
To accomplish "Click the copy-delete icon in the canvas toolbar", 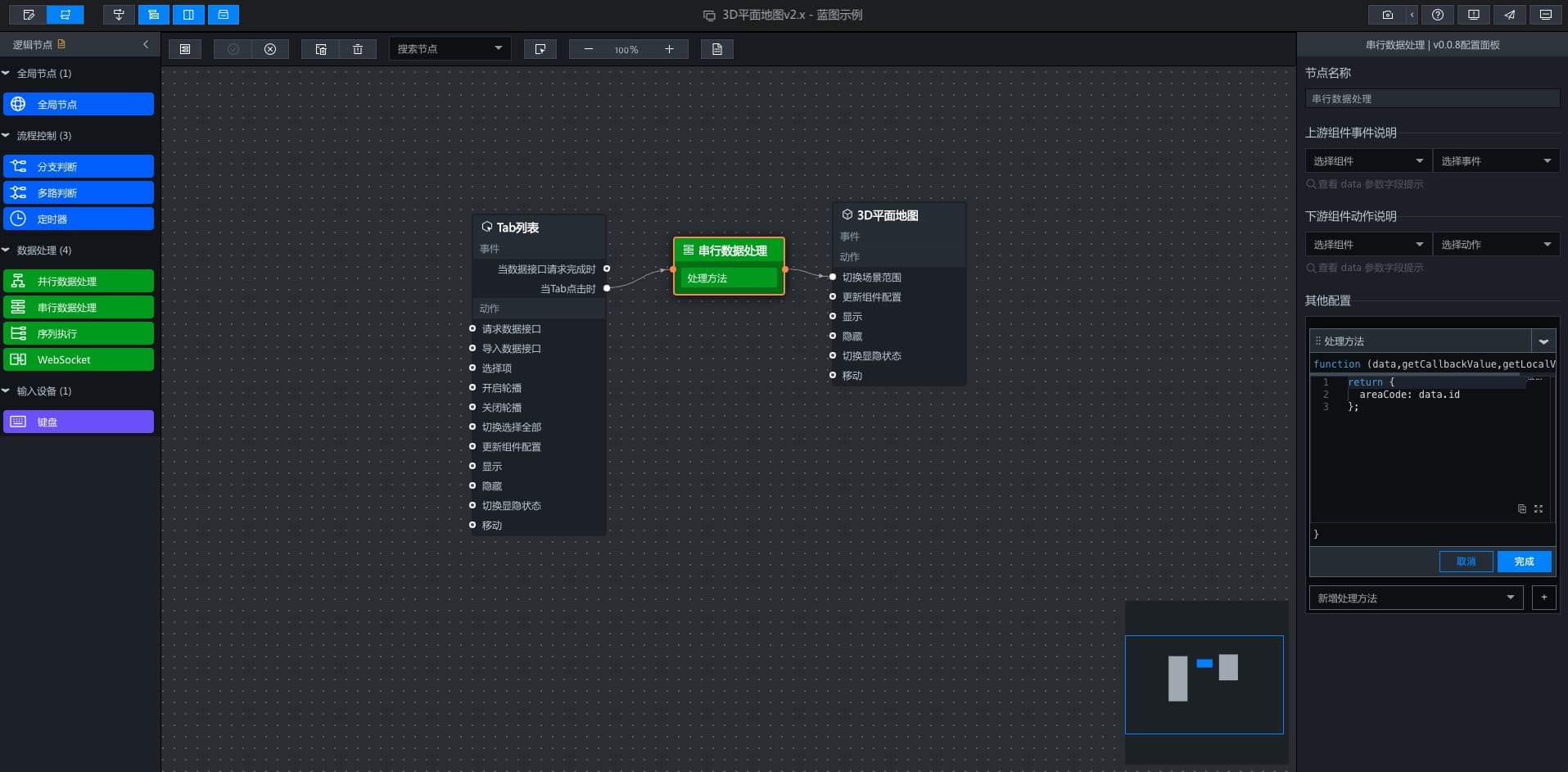I will pos(321,49).
